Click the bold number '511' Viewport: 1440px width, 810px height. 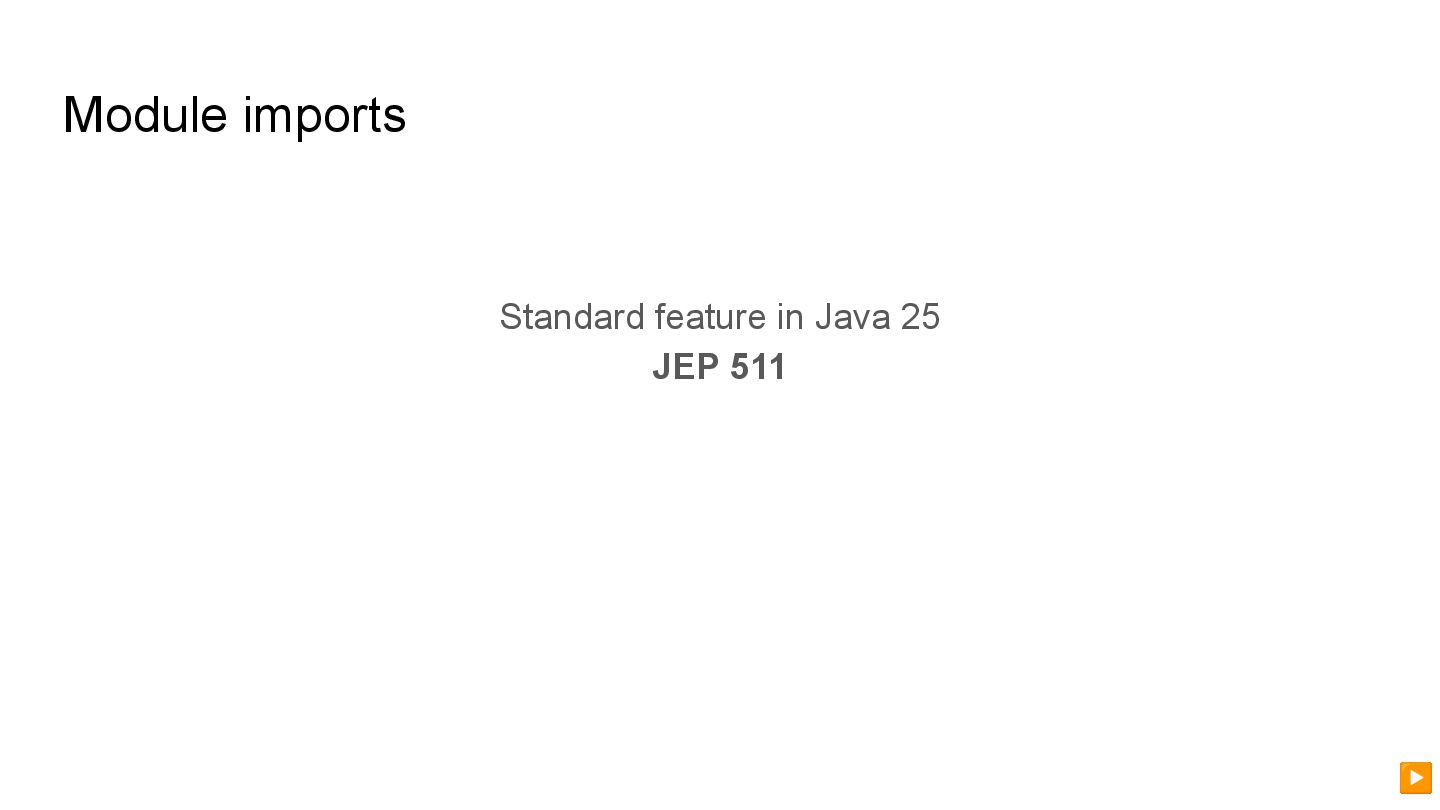(758, 367)
